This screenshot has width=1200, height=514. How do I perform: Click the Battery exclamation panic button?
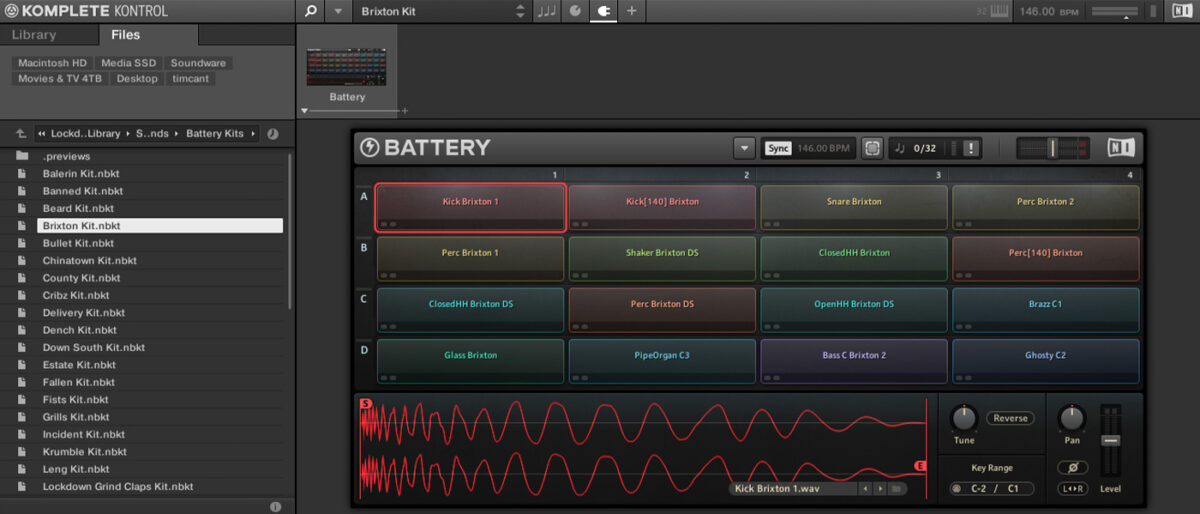[972, 148]
